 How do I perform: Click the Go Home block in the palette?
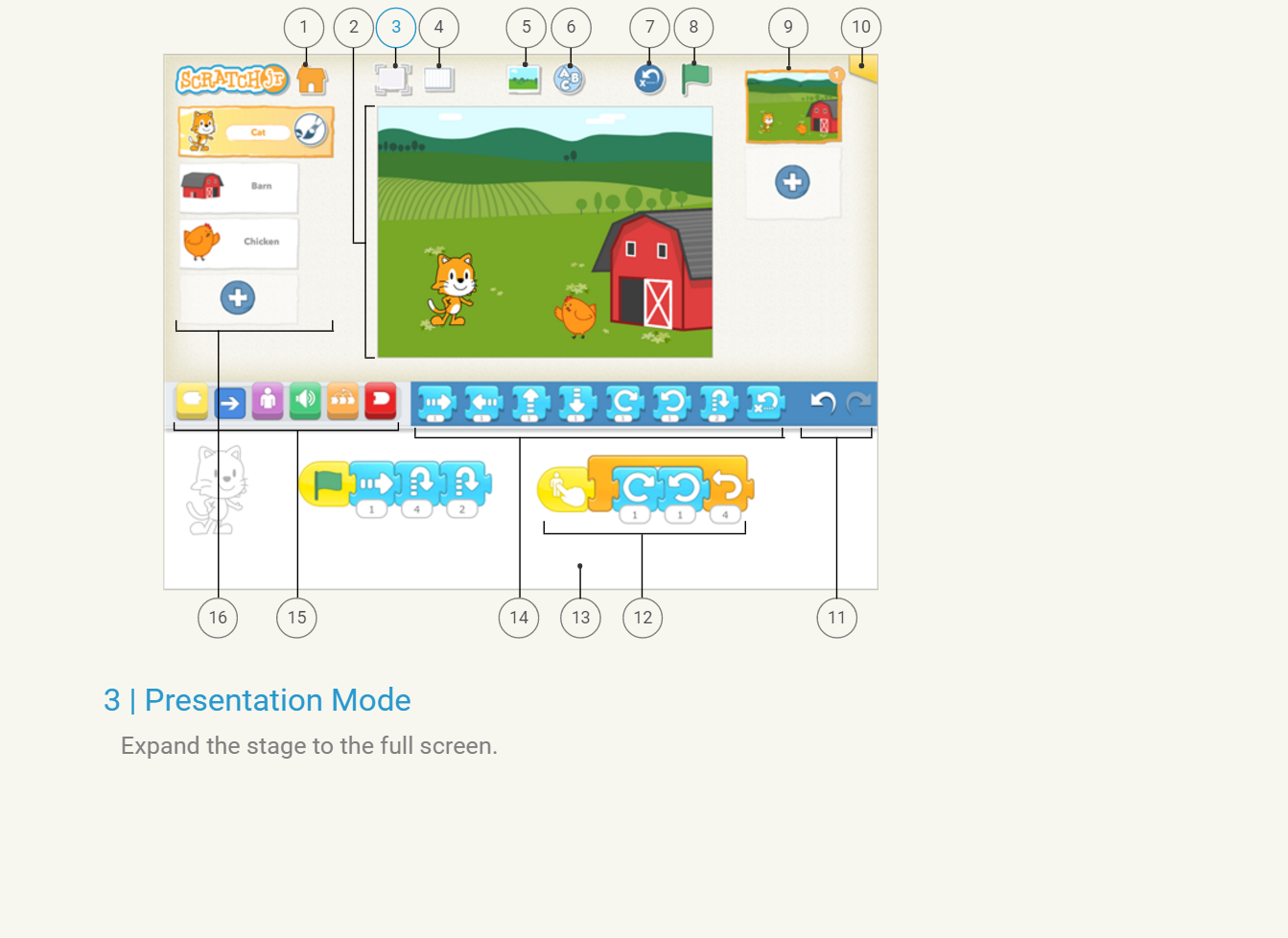click(x=765, y=404)
